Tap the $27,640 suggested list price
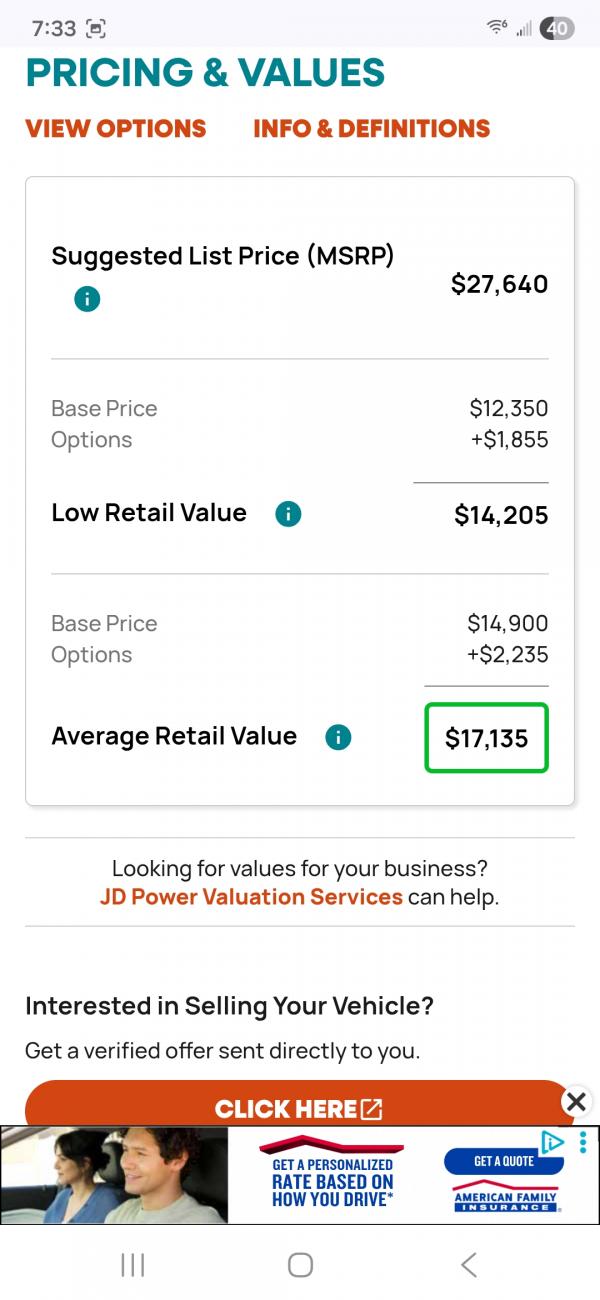This screenshot has height=1300, width=600. [499, 284]
